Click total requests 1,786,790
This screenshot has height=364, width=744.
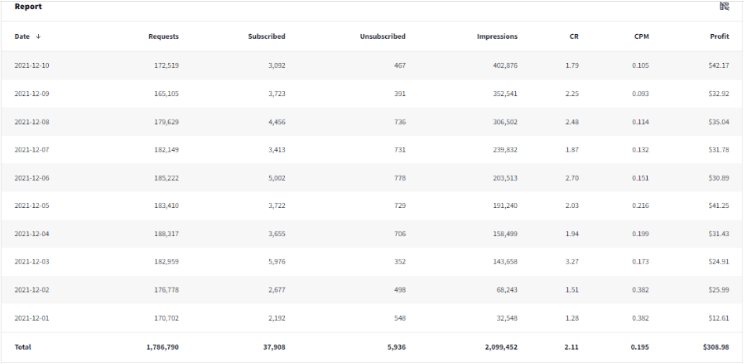[163, 347]
